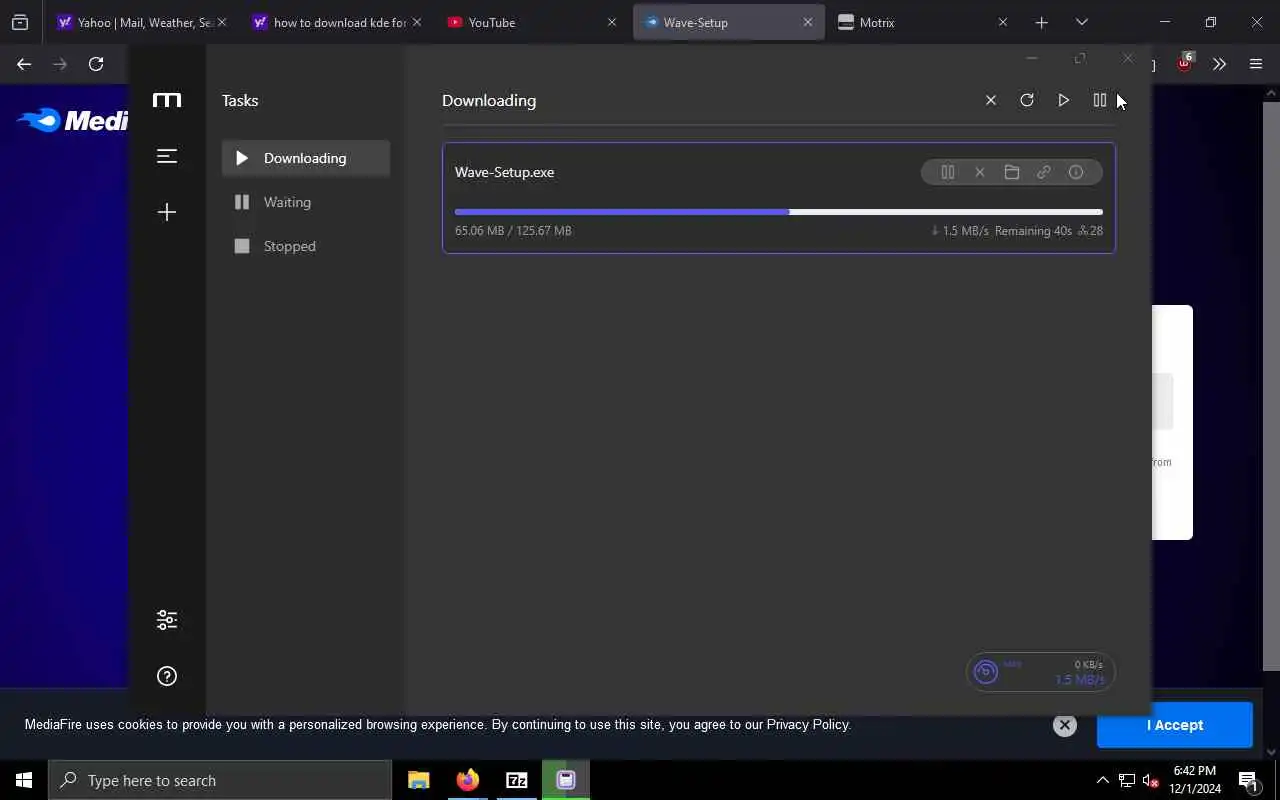Viewport: 1280px width, 800px height.
Task: Switch to the Motrix browser tab
Action: (923, 22)
